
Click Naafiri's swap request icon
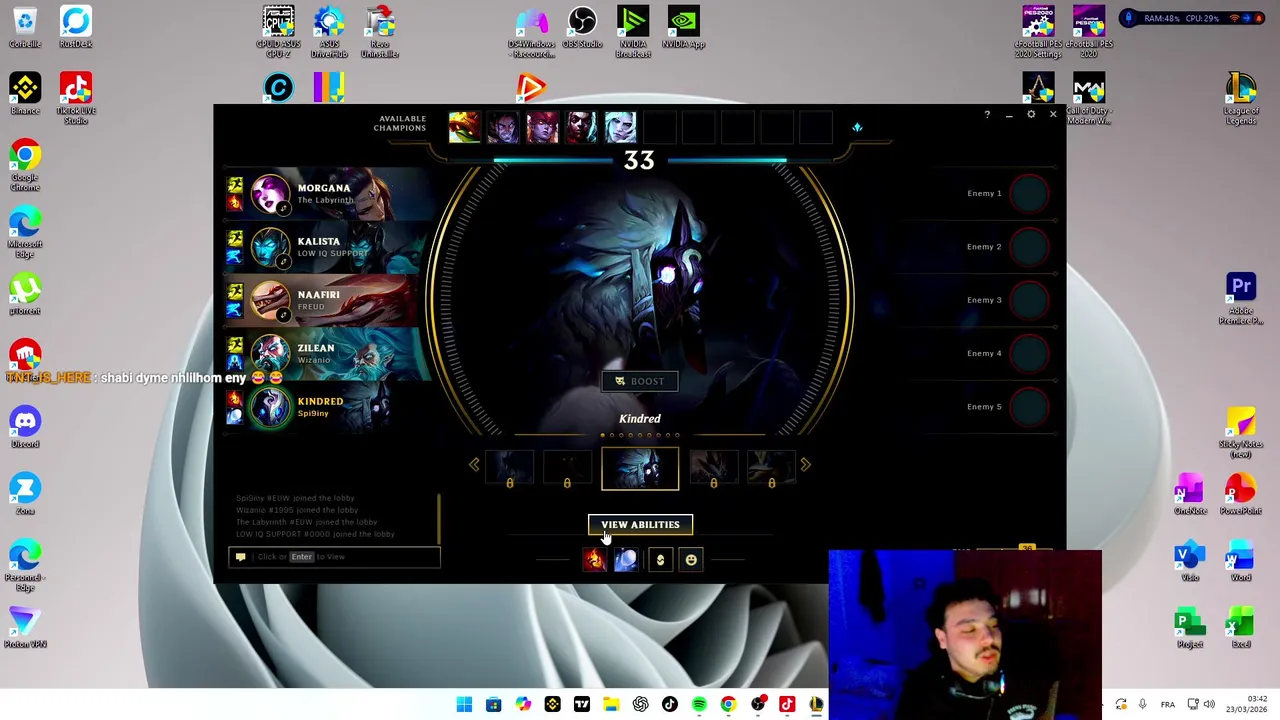(283, 315)
